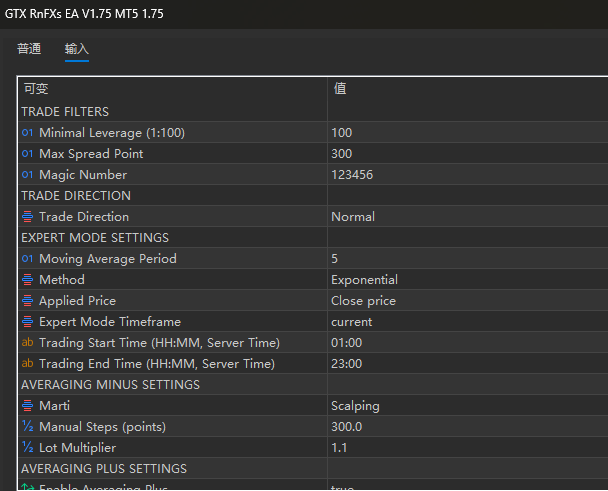The width and height of the screenshot is (608, 491).
Task: Click enum icon beside Marti
Action: click(x=28, y=405)
